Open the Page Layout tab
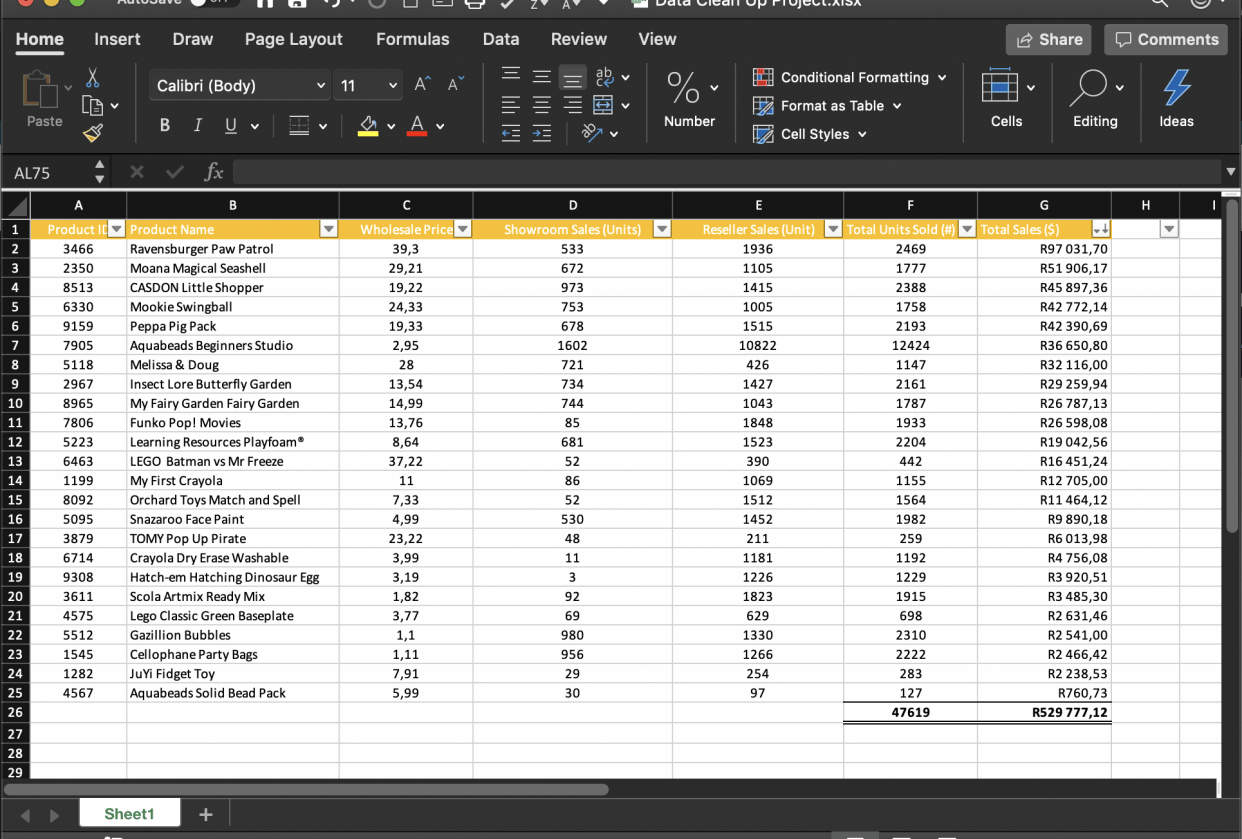Viewport: 1242px width, 839px height. click(x=293, y=39)
